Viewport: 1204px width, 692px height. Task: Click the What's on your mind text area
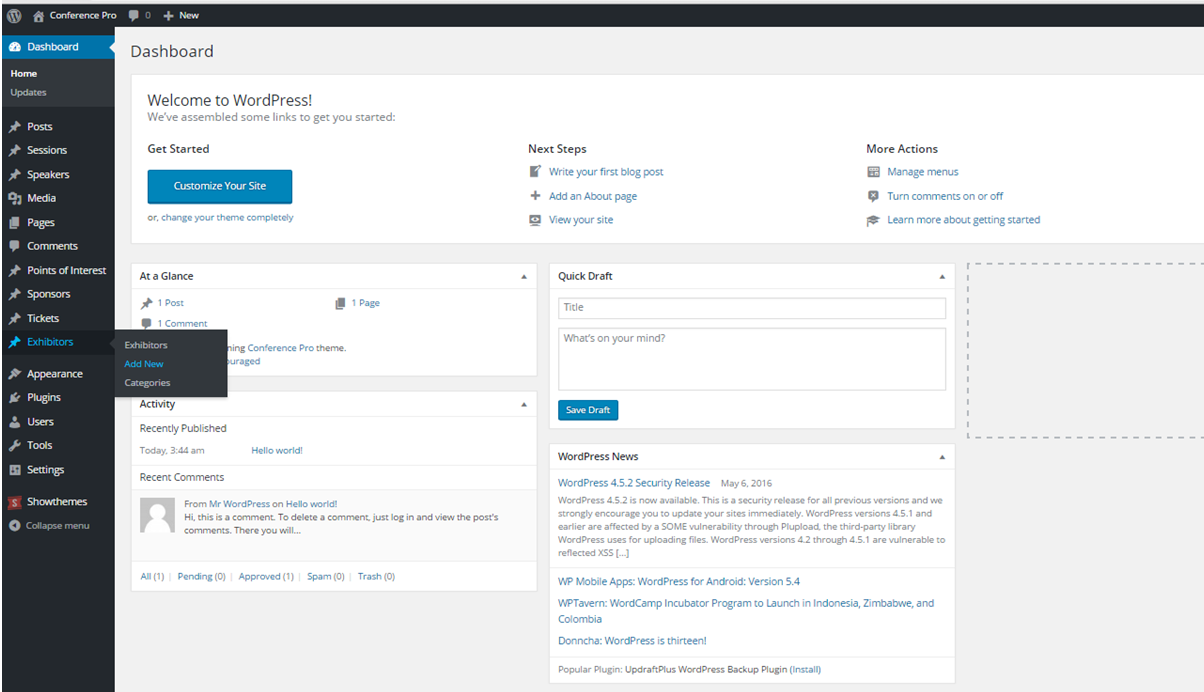pos(752,359)
